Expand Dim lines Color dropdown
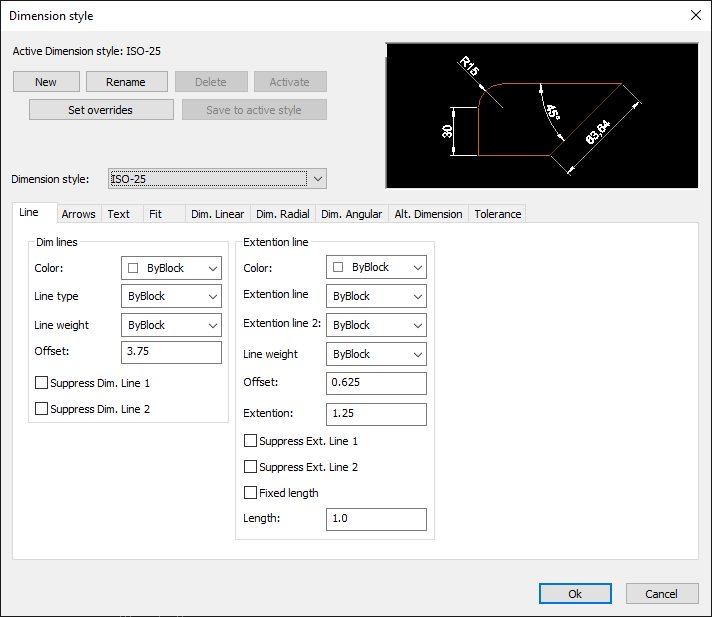Viewport: 712px width, 617px height. point(171,268)
